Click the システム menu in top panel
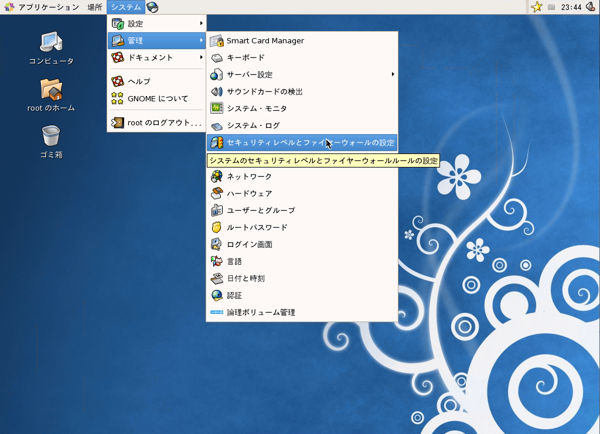This screenshot has height=434, width=600. coord(126,7)
